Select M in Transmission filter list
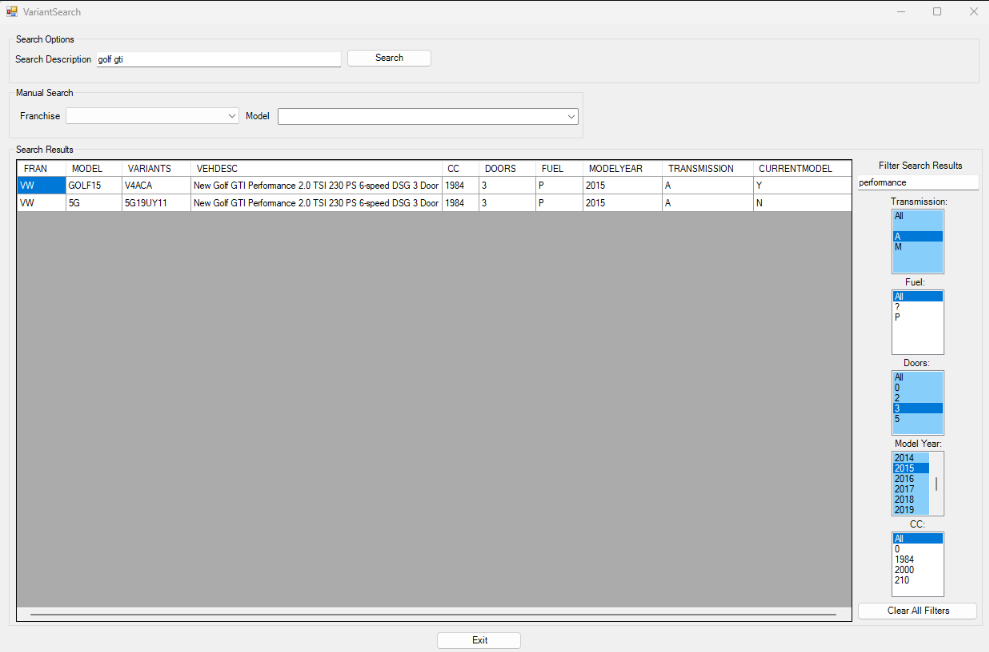This screenshot has width=989, height=652. [918, 247]
